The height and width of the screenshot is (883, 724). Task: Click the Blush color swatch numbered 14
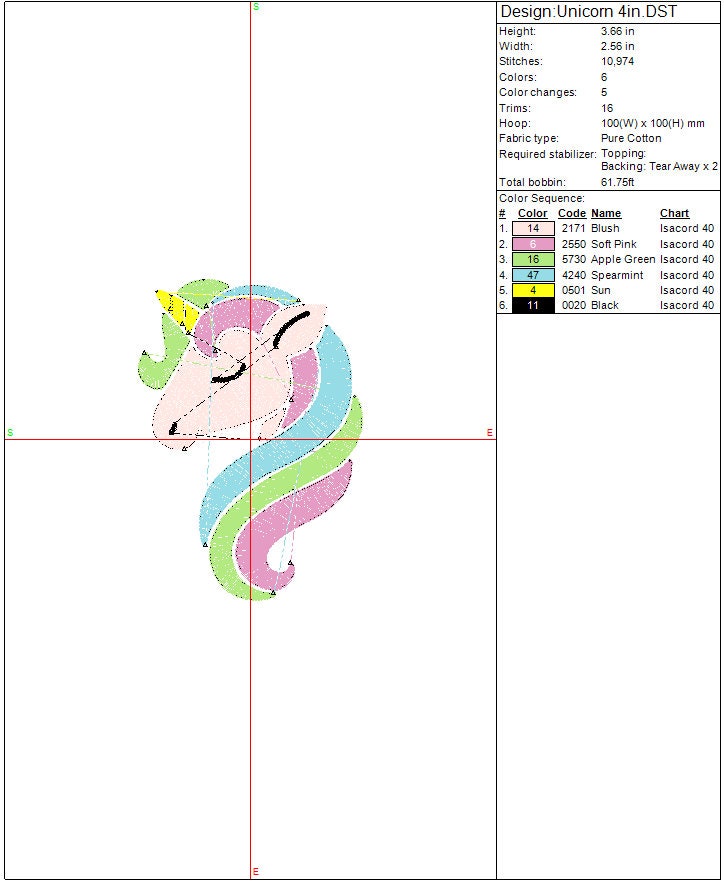click(x=533, y=229)
